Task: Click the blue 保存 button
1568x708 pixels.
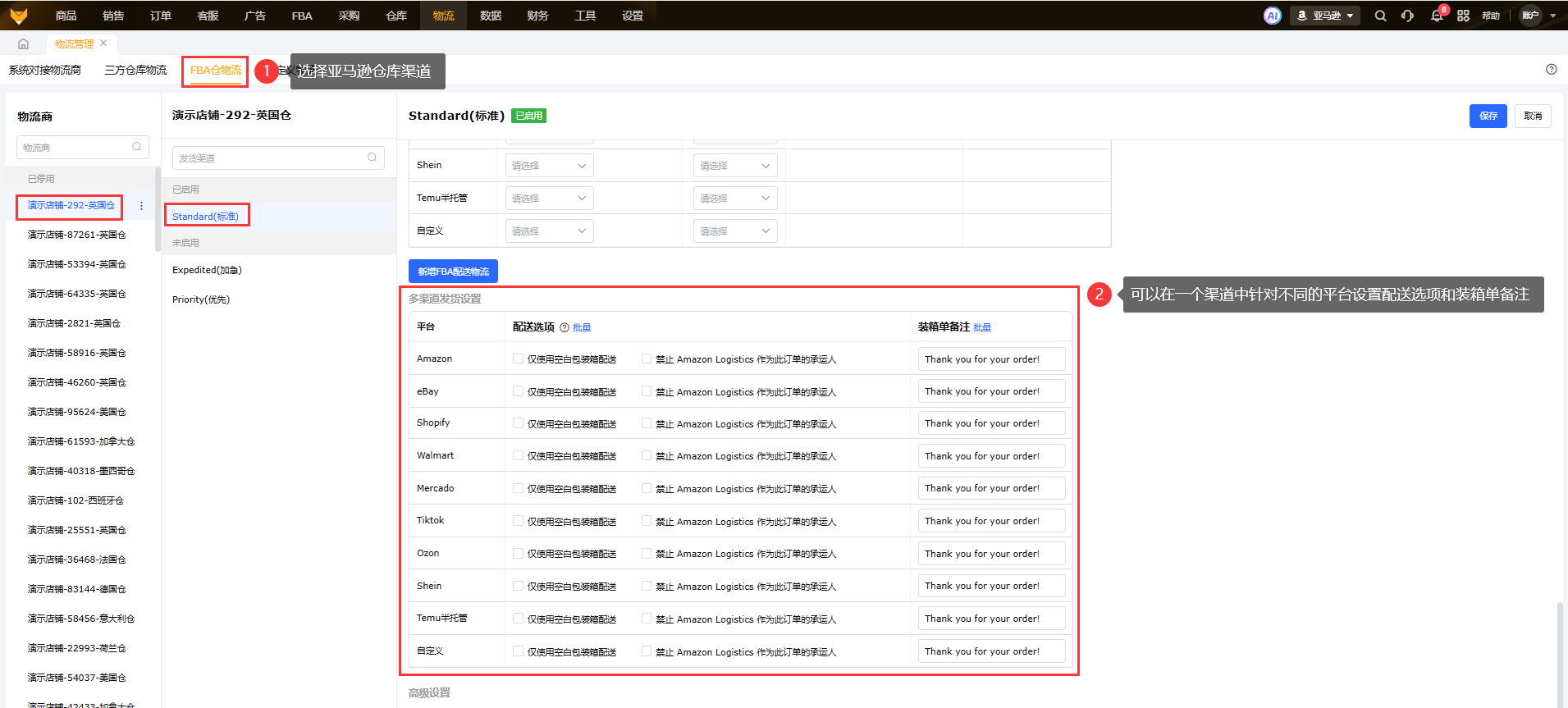Action: click(1488, 116)
